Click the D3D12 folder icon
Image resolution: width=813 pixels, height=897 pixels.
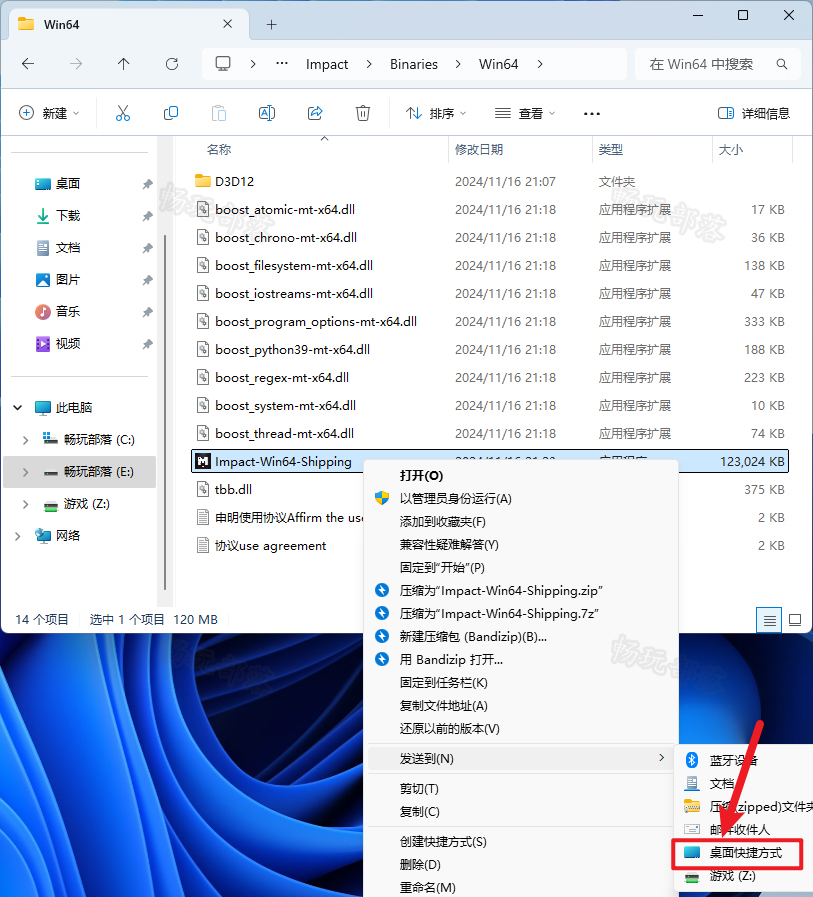203,181
